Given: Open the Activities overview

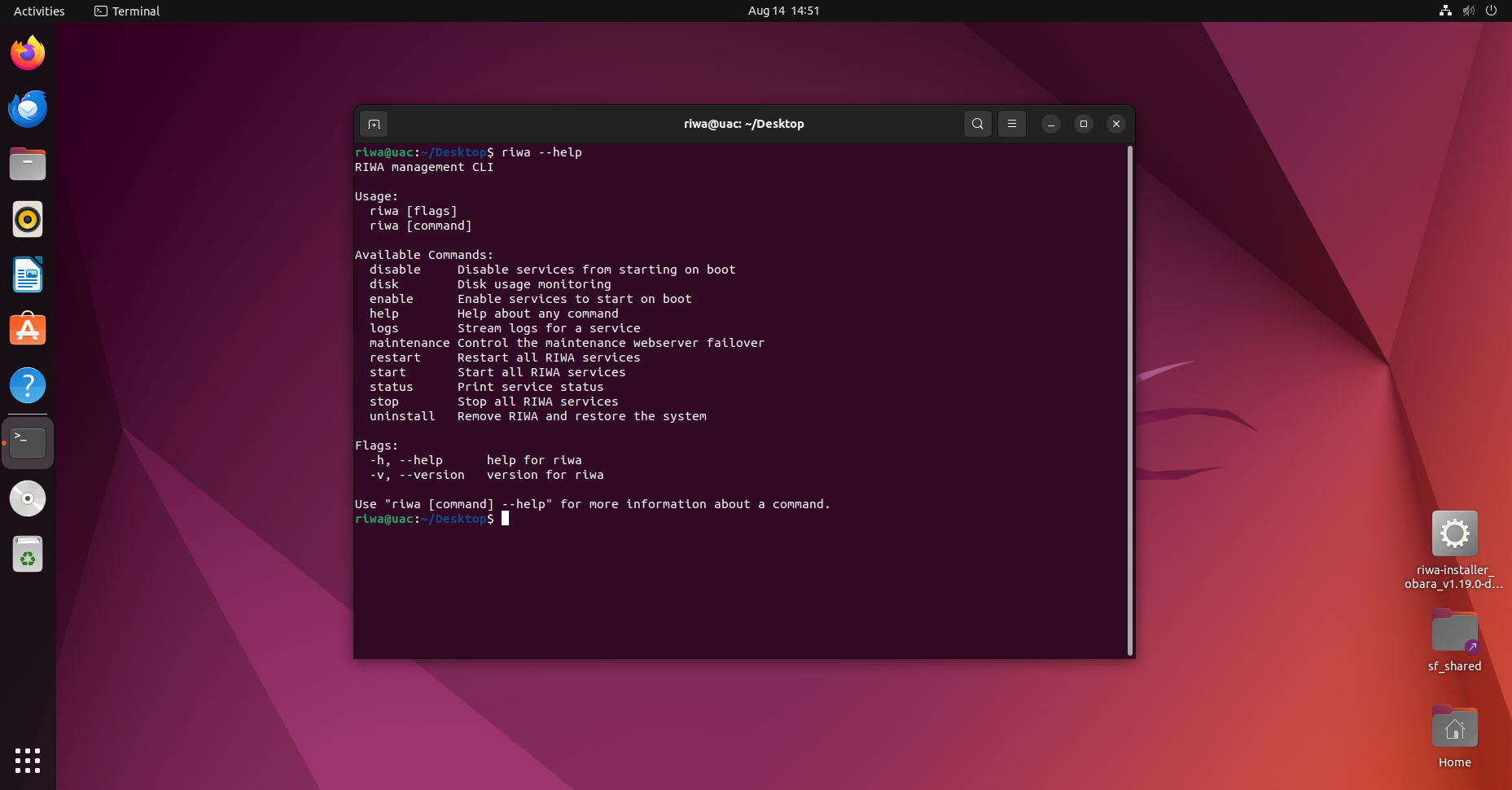Looking at the screenshot, I should click(39, 11).
